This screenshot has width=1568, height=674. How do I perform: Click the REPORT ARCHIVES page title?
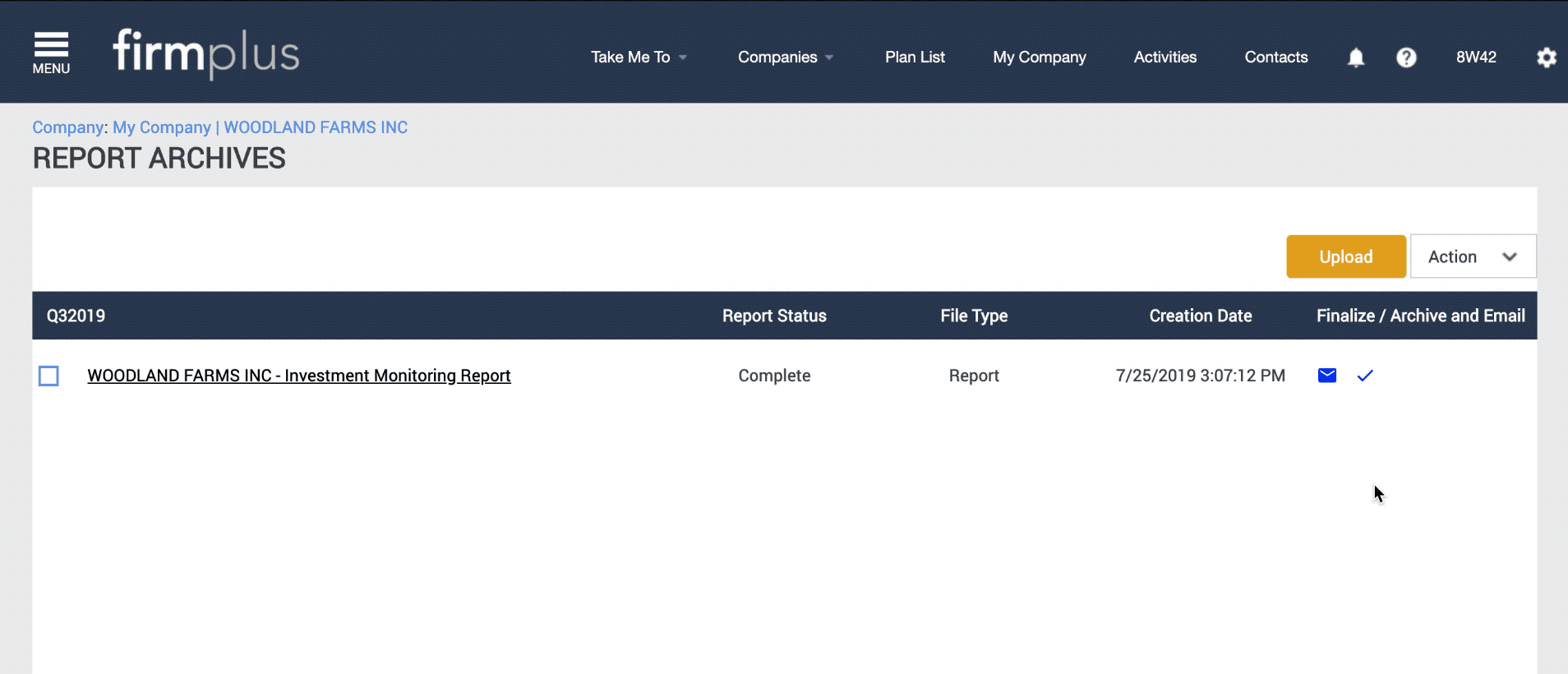pos(159,158)
